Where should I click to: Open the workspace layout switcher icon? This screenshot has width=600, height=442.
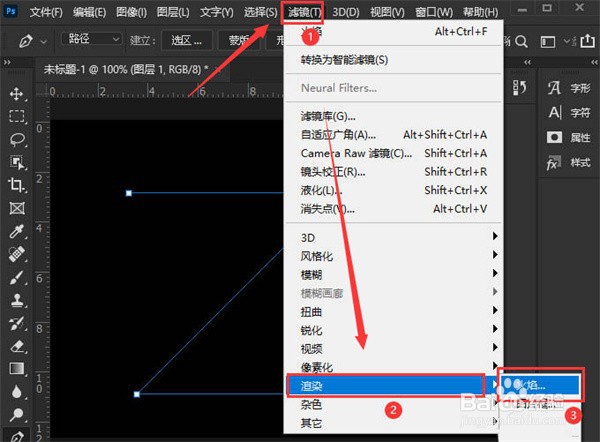(548, 41)
